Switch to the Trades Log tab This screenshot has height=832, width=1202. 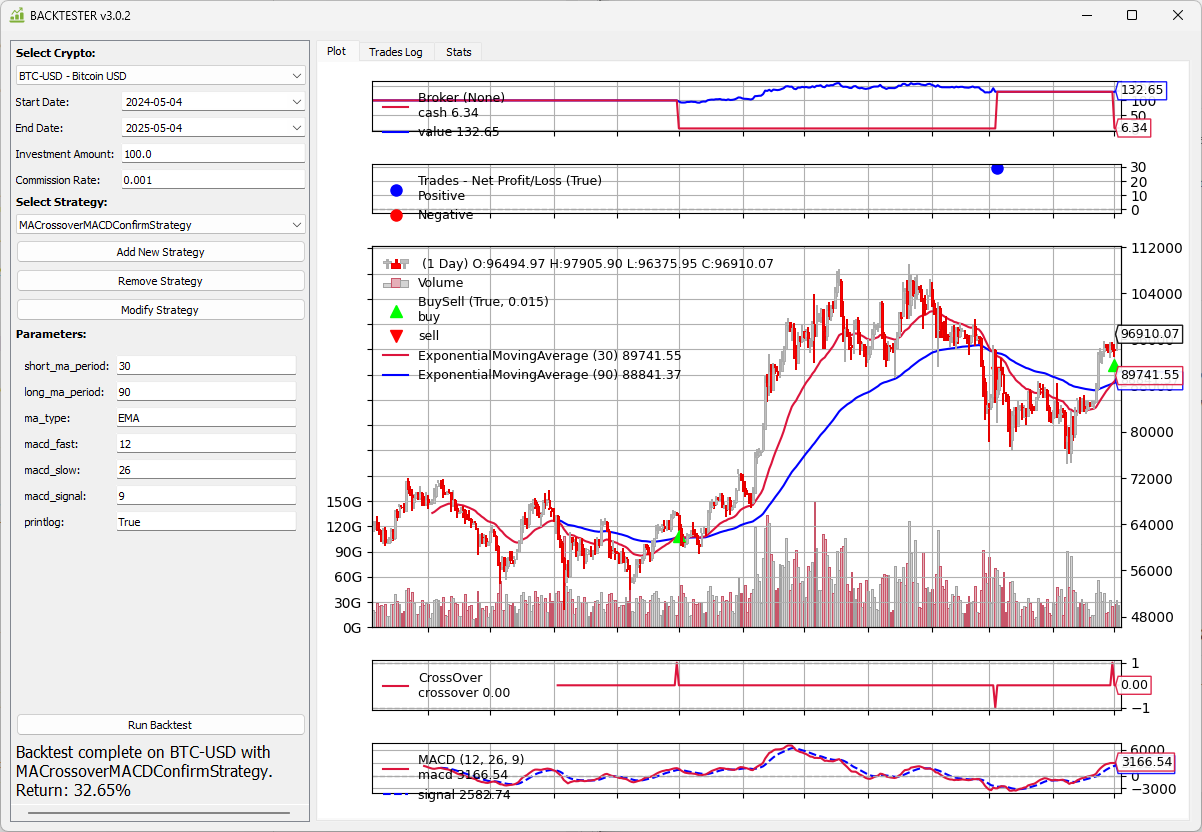coord(396,52)
